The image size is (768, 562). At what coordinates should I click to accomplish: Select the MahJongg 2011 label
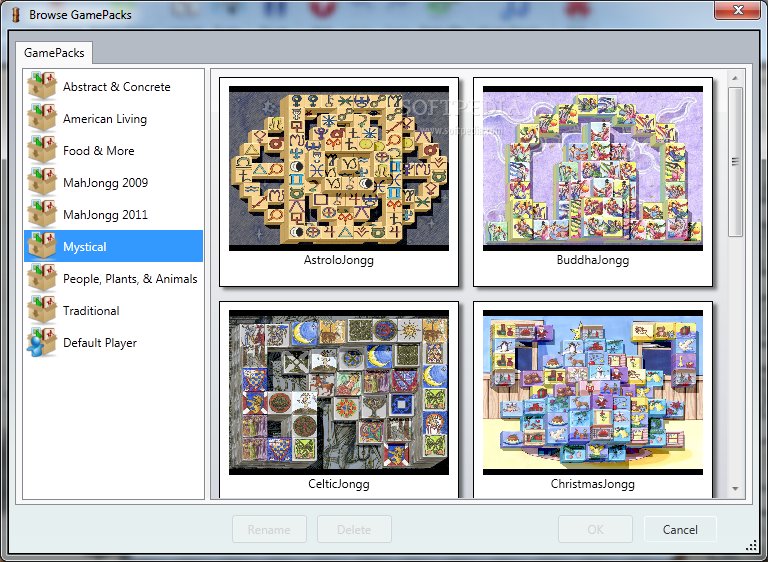point(105,215)
